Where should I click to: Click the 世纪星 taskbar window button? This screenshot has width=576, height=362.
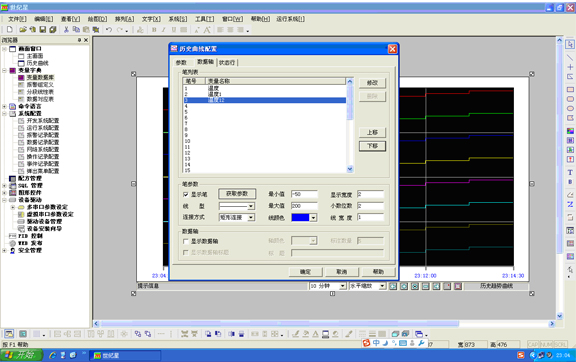click(x=125, y=355)
